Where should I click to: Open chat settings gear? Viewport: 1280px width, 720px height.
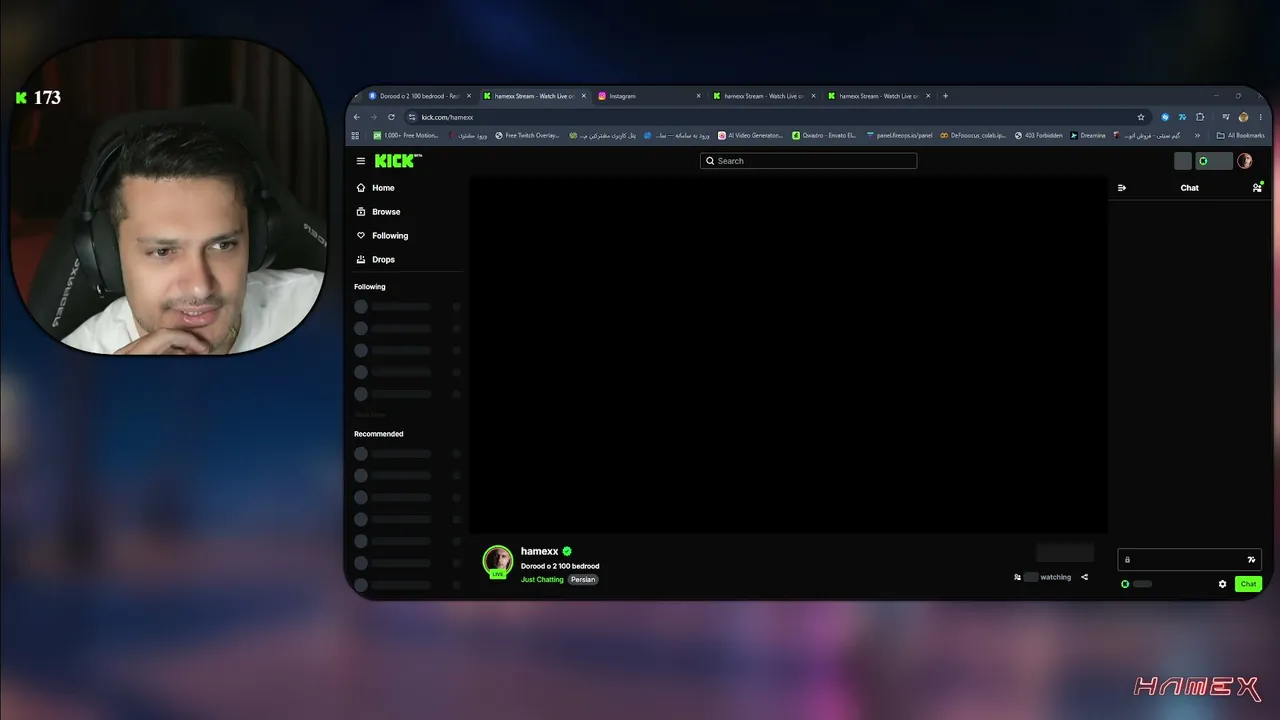tap(1222, 584)
